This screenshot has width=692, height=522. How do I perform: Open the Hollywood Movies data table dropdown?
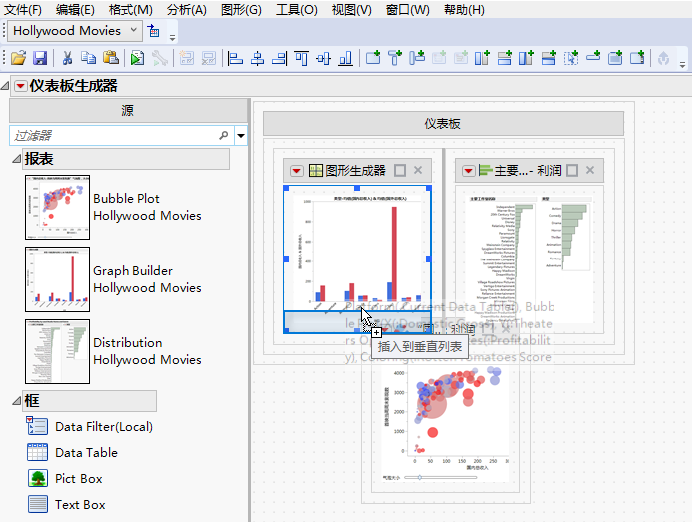tap(134, 31)
